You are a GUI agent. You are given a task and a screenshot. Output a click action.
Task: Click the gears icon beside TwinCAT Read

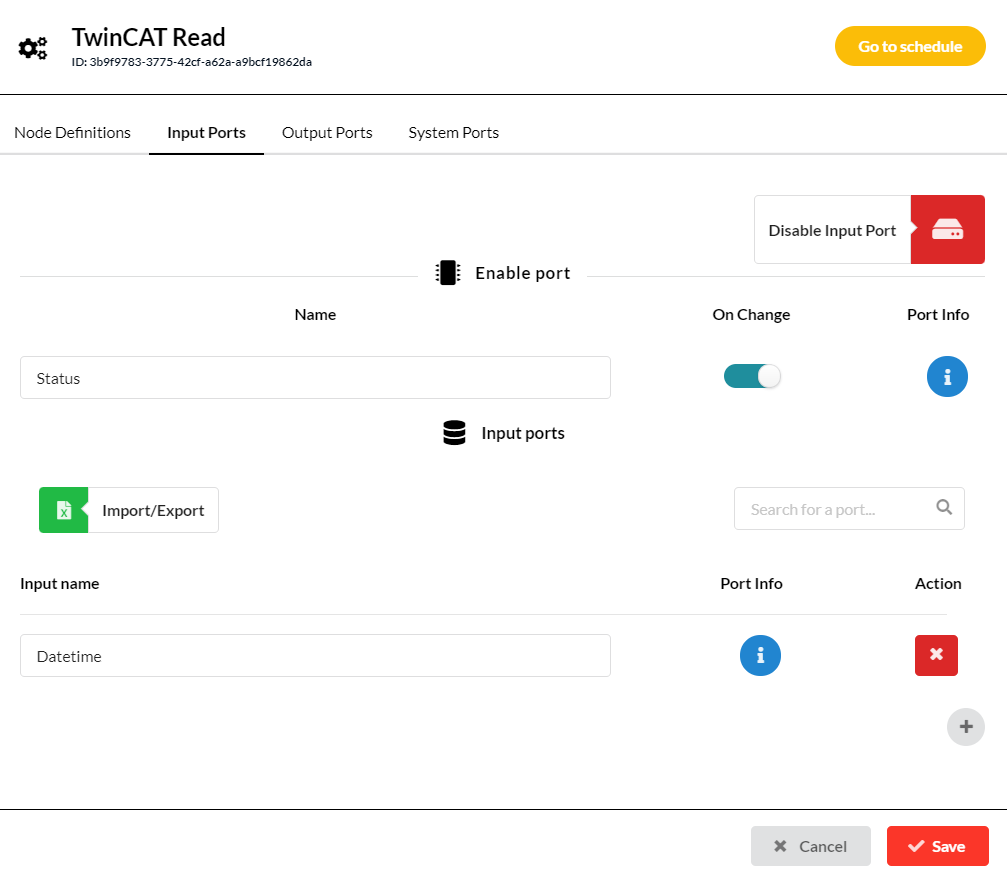[x=33, y=48]
